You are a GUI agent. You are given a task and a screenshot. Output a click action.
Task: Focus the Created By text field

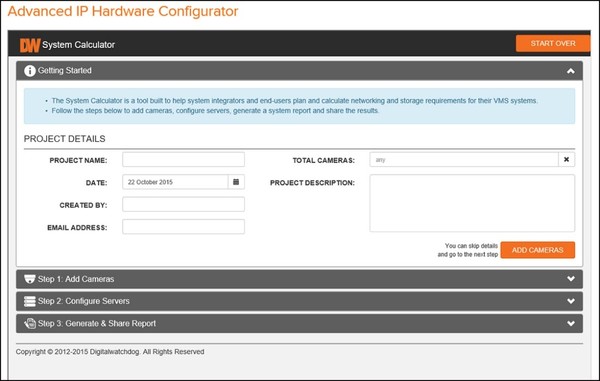[183, 204]
